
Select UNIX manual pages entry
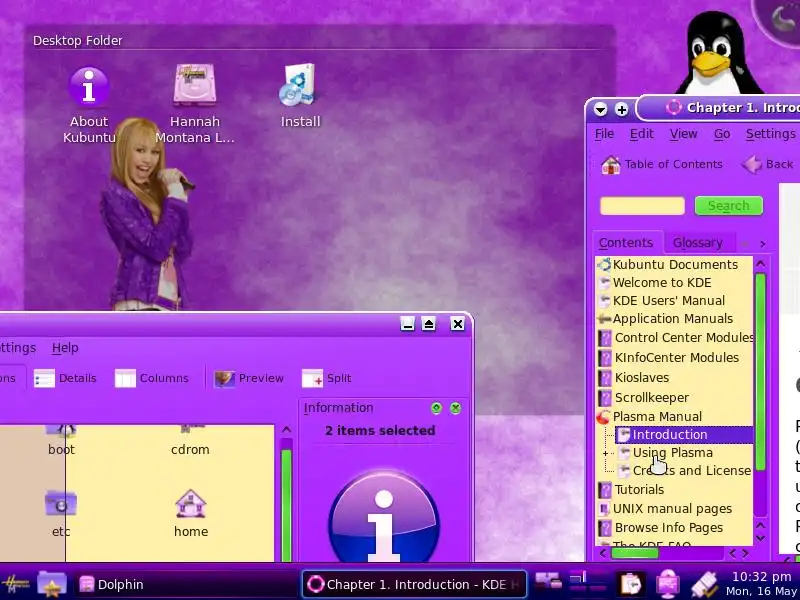click(x=672, y=509)
